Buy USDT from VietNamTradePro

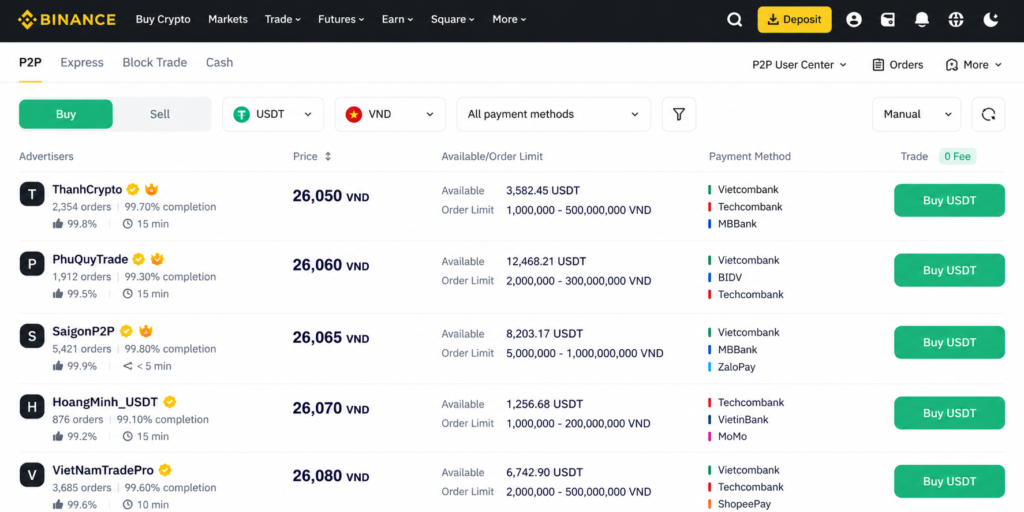pyautogui.click(x=950, y=481)
